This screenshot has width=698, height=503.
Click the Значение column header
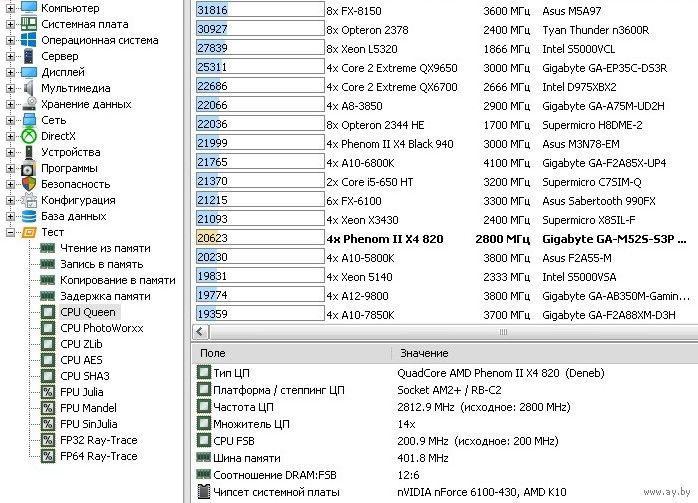(424, 353)
